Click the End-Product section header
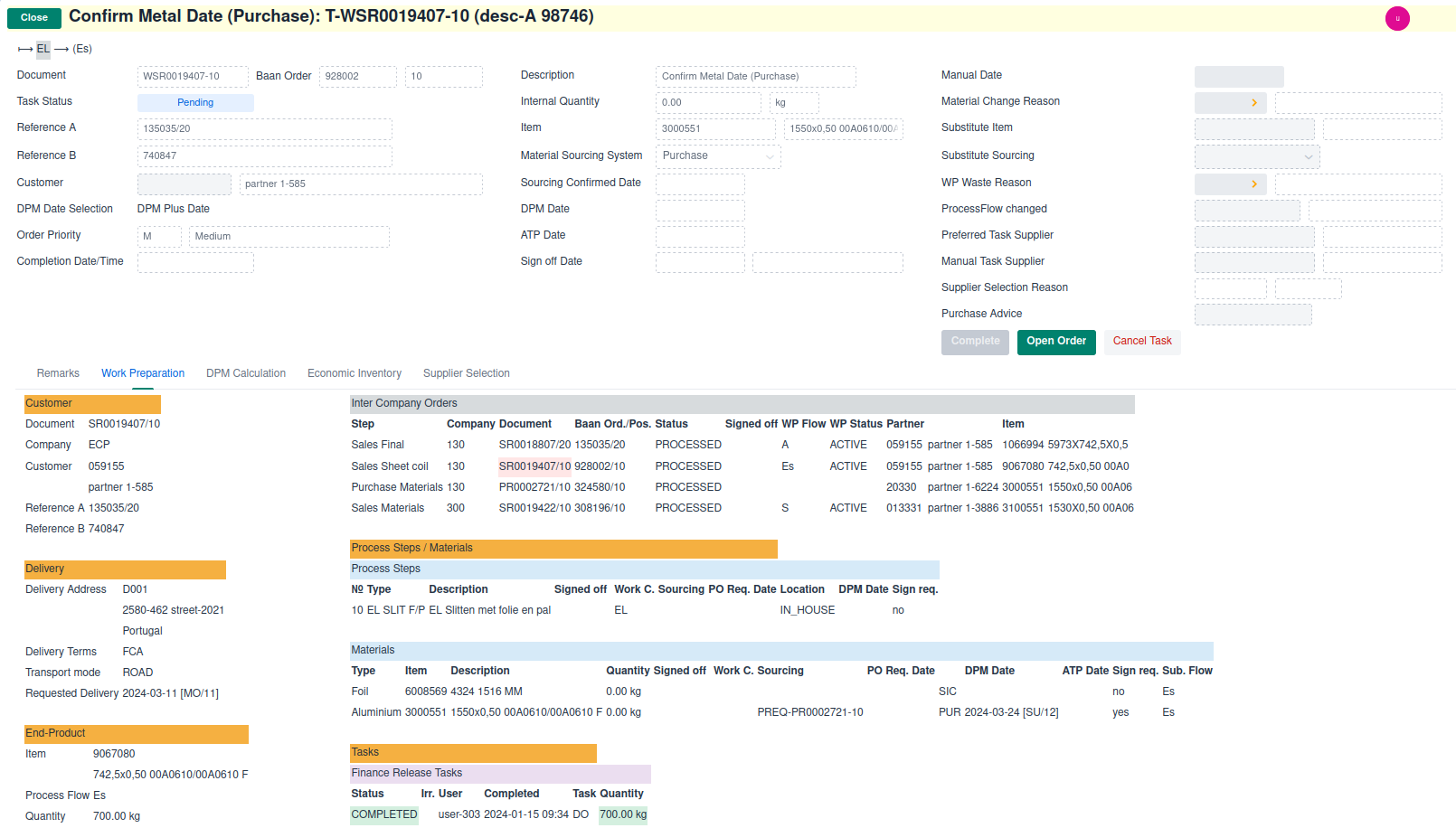This screenshot has height=828, width=1456. [x=137, y=734]
